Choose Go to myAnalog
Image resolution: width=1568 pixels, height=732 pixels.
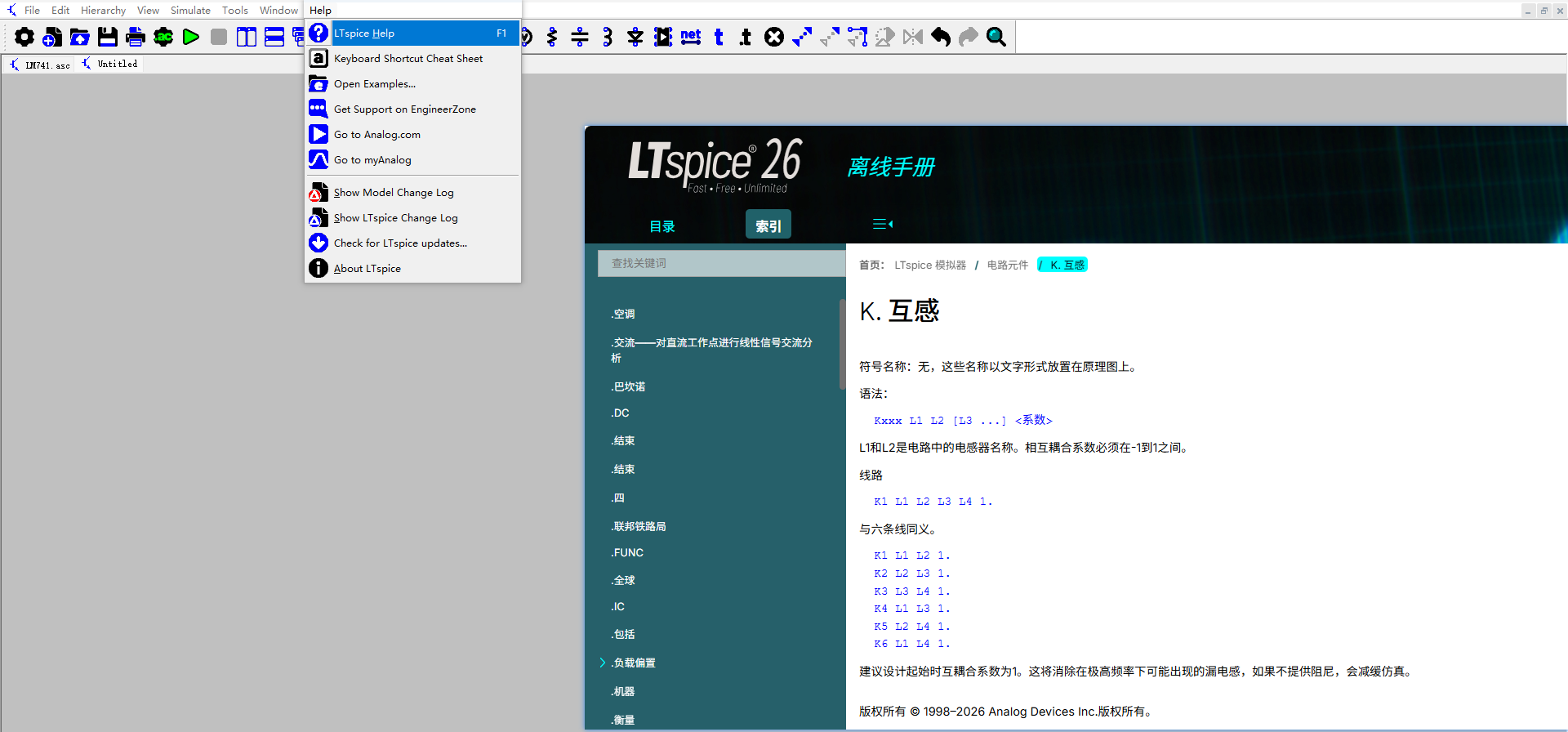point(413,160)
